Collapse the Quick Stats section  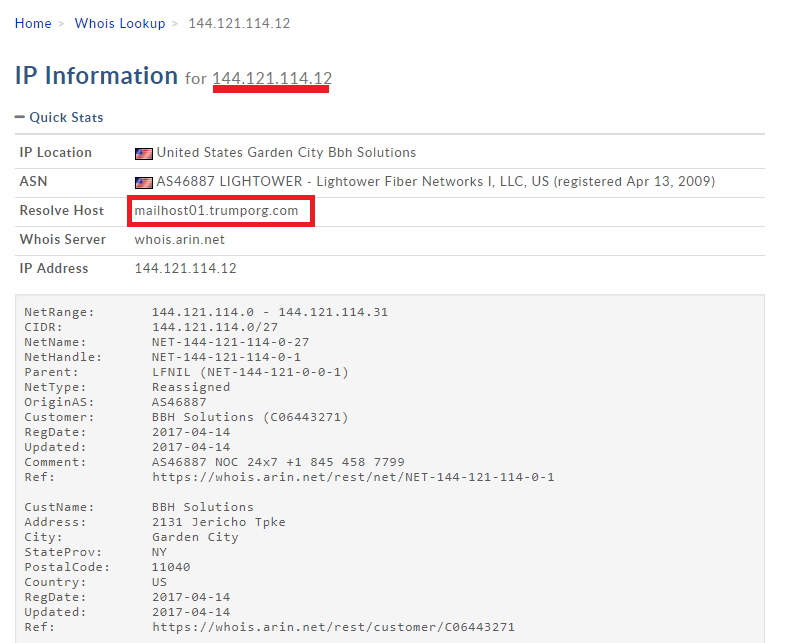pyautogui.click(x=65, y=117)
